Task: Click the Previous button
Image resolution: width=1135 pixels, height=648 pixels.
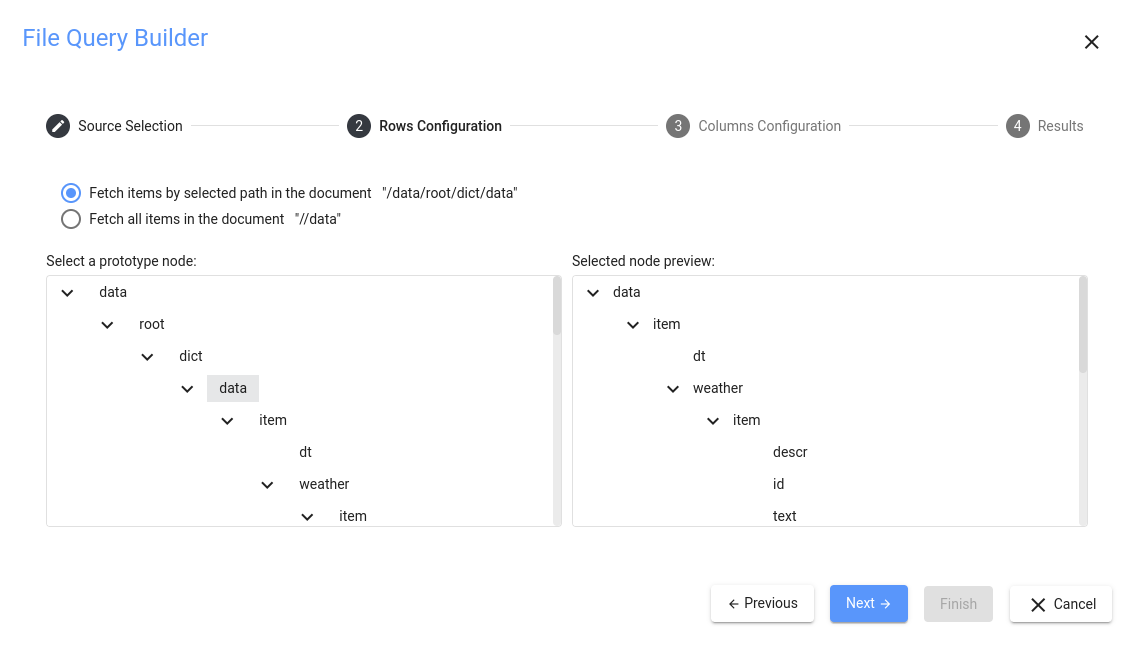Action: [762, 604]
